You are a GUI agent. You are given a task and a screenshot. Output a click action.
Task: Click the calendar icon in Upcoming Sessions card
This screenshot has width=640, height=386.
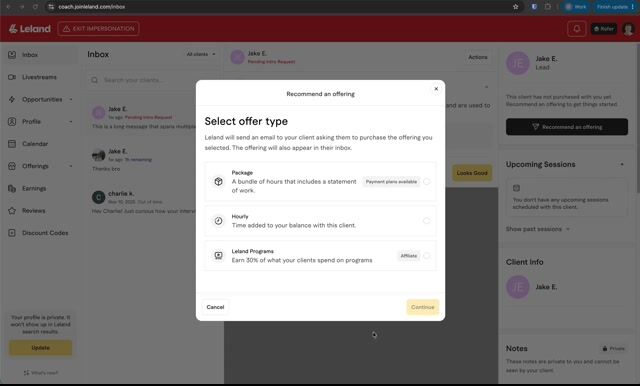(516, 188)
